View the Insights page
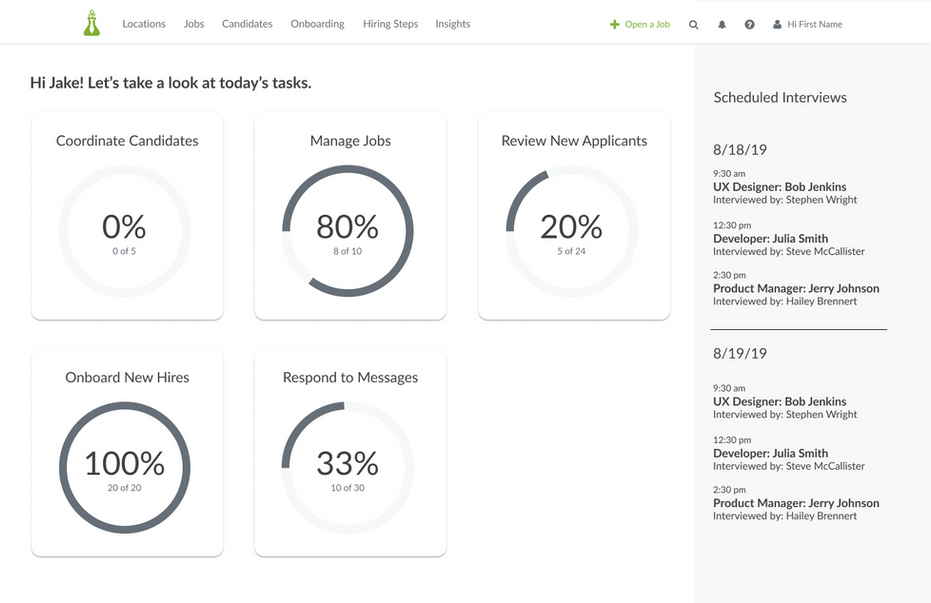 coord(452,24)
